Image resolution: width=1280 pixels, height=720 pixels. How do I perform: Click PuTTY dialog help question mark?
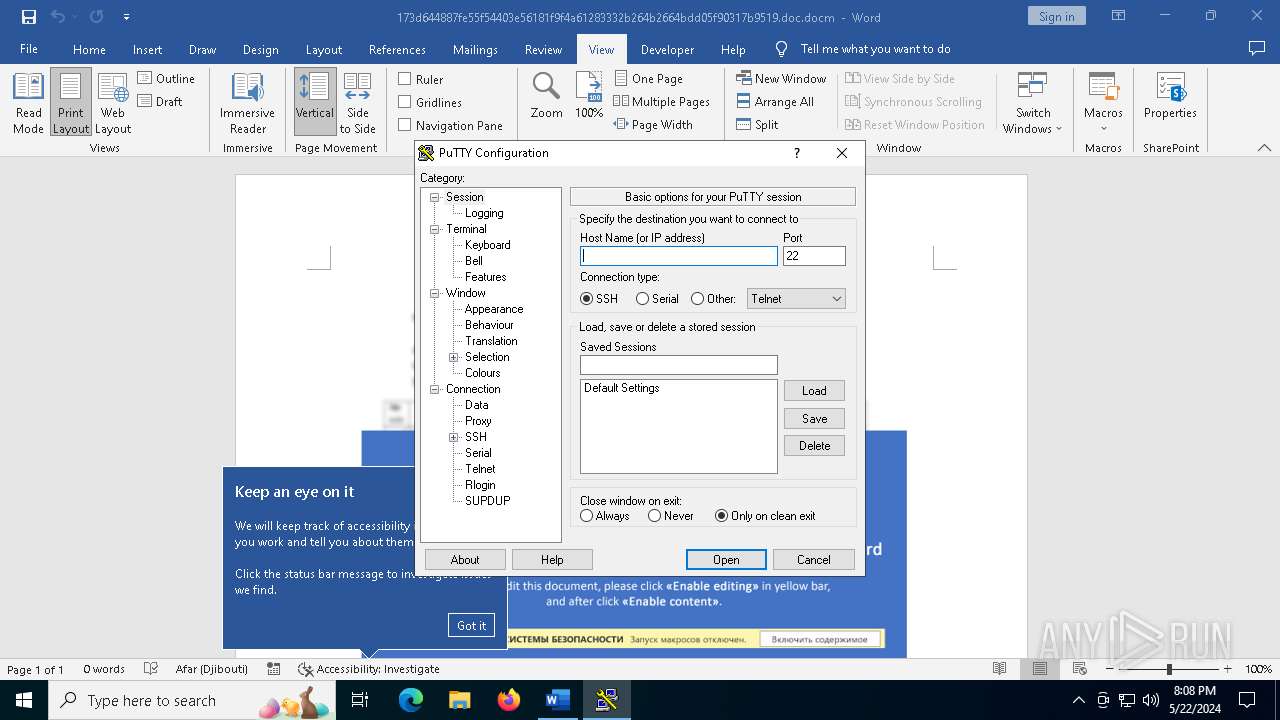[797, 153]
